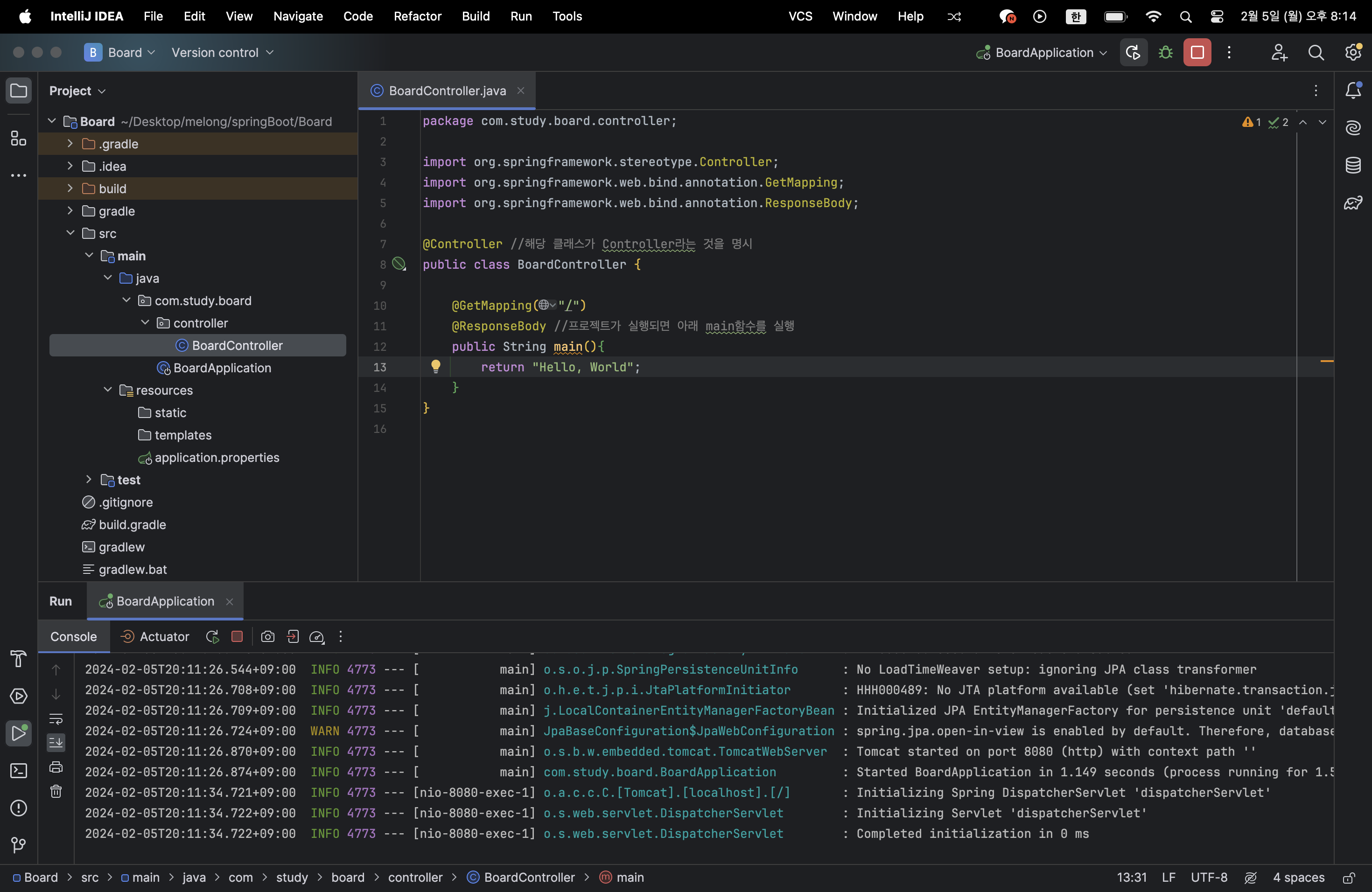Screen dimensions: 1372x892
Task: Click the UTF-8 encoding in status bar
Action: click(1209, 878)
